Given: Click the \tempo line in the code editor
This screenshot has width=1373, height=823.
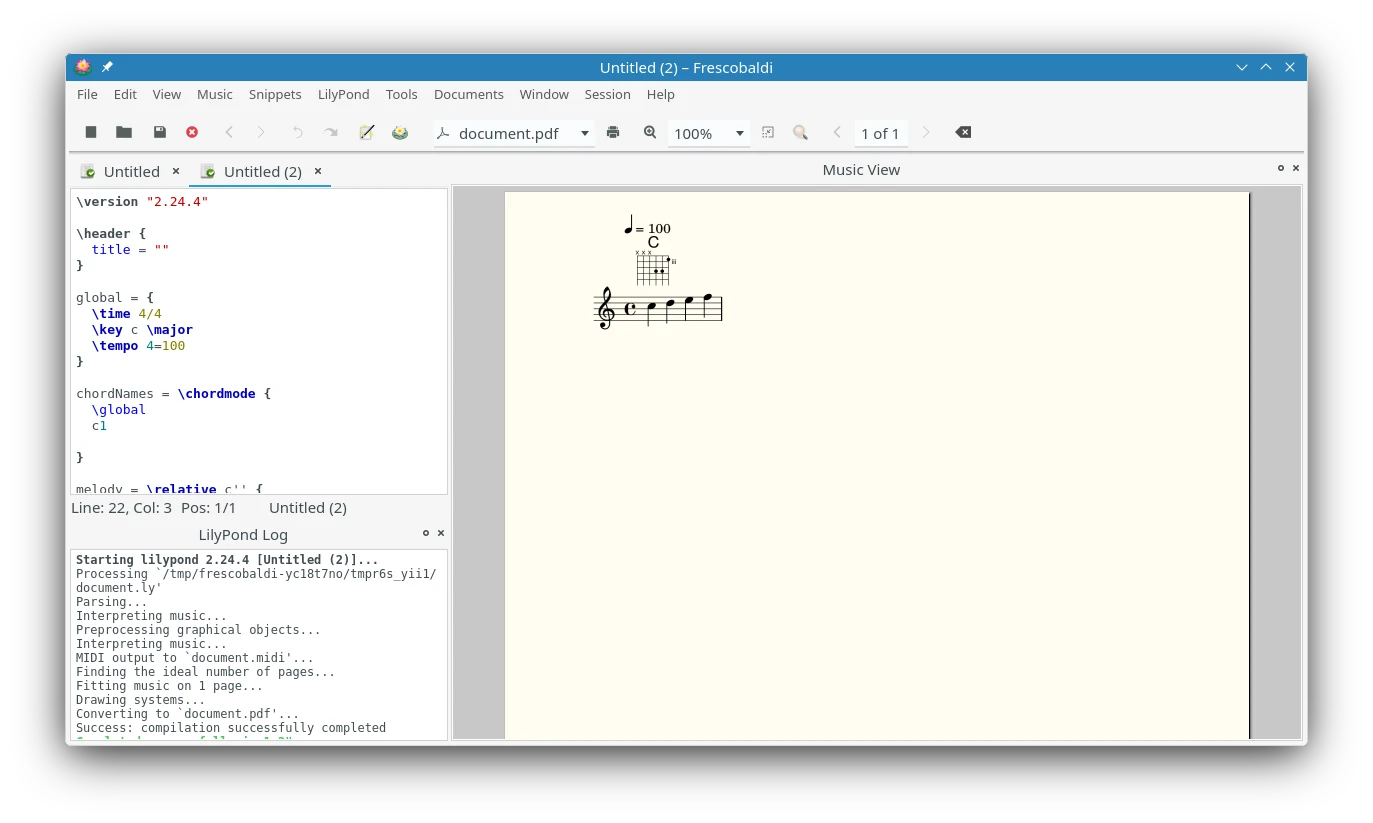Looking at the screenshot, I should click(x=138, y=346).
